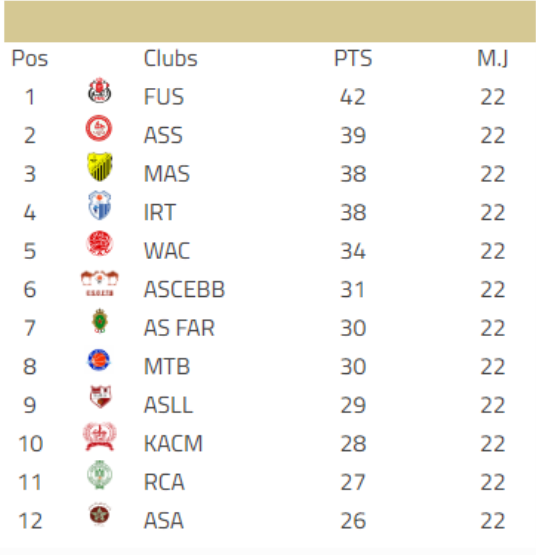Click the AS FAR club emblem

click(99, 321)
